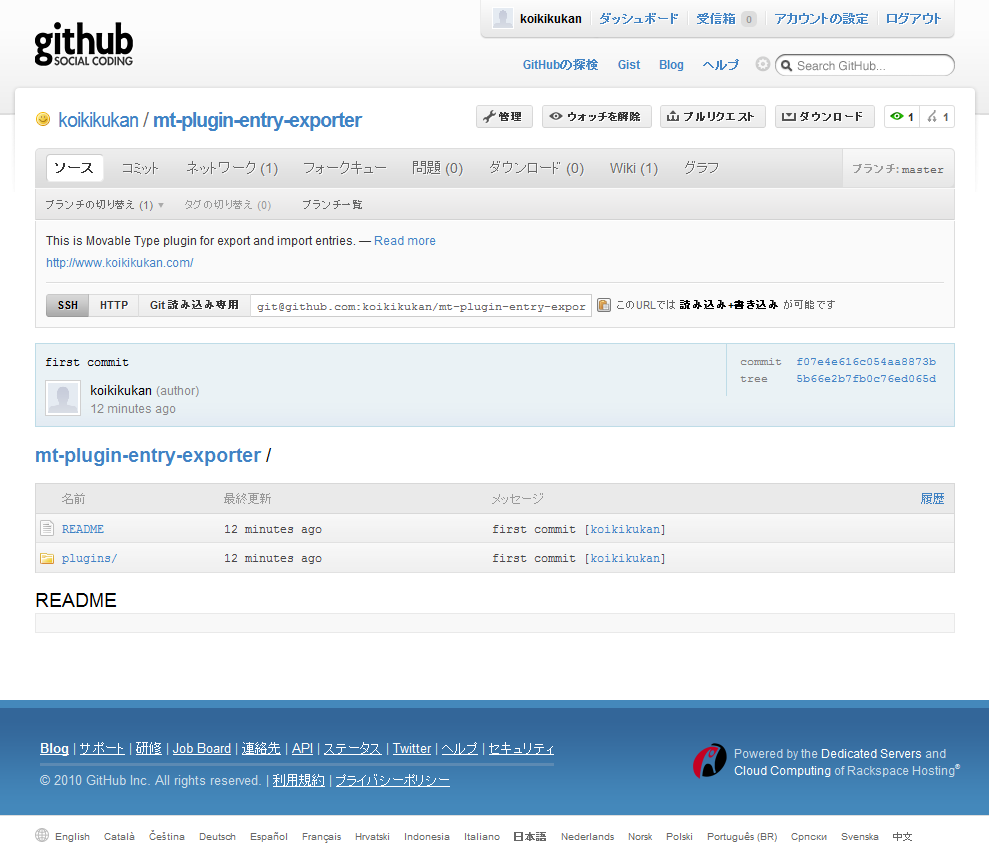Screen dimensions: 989x848
Task: Switch to the ソース tab
Action: (x=74, y=168)
